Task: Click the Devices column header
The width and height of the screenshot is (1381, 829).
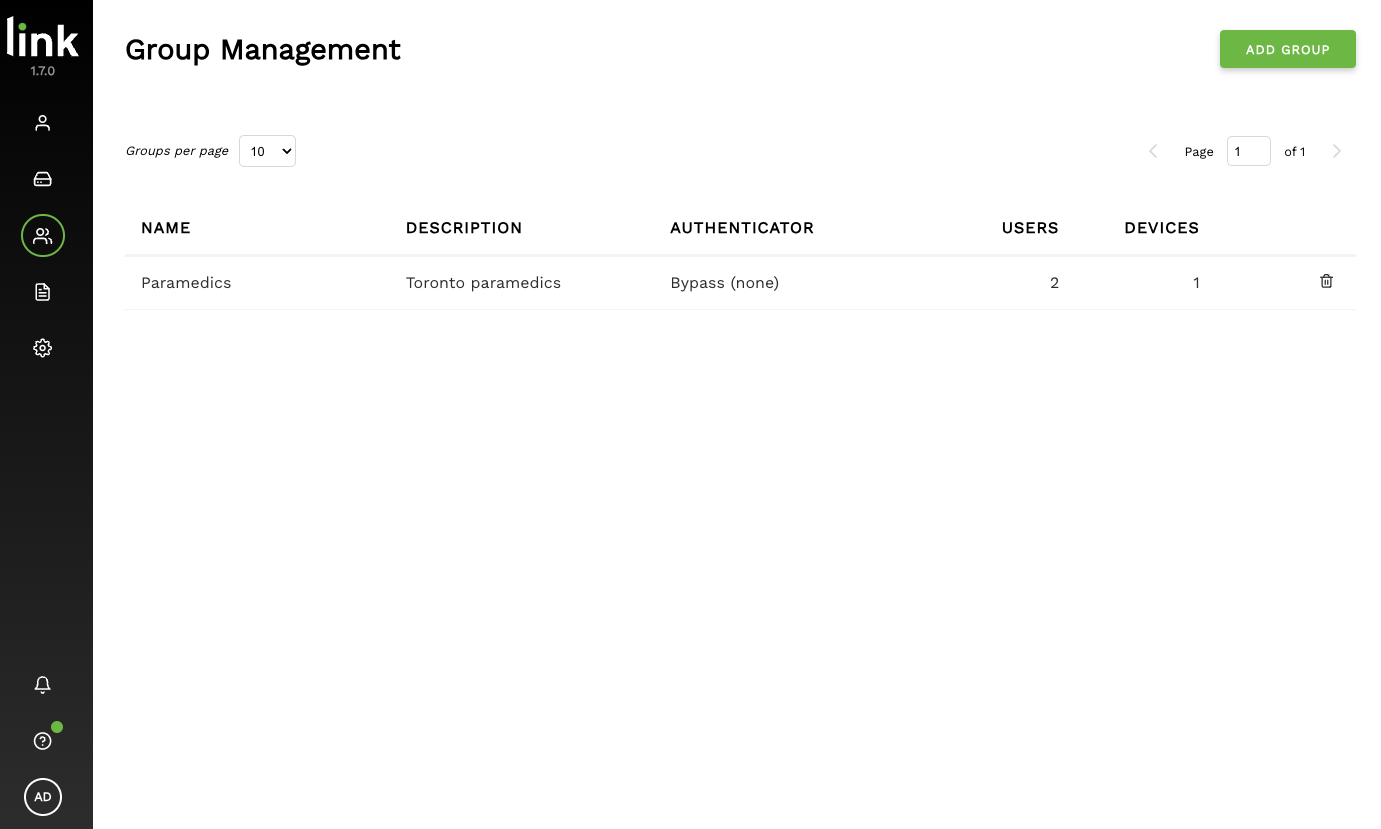Action: (x=1161, y=228)
